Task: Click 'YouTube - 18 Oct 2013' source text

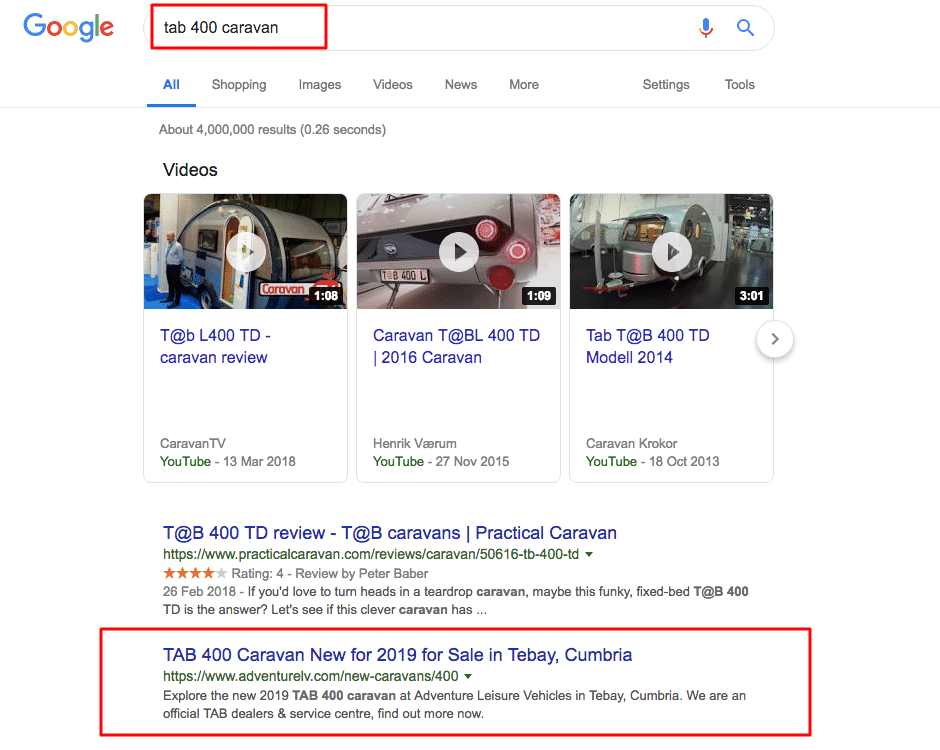Action: point(652,462)
